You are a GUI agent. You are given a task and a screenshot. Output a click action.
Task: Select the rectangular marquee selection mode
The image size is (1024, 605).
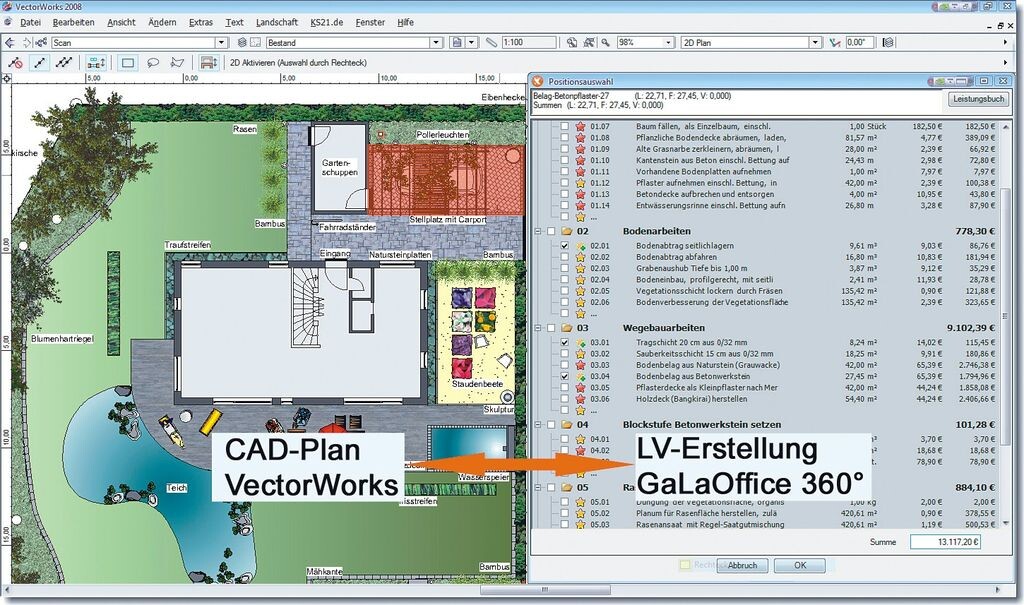point(128,63)
